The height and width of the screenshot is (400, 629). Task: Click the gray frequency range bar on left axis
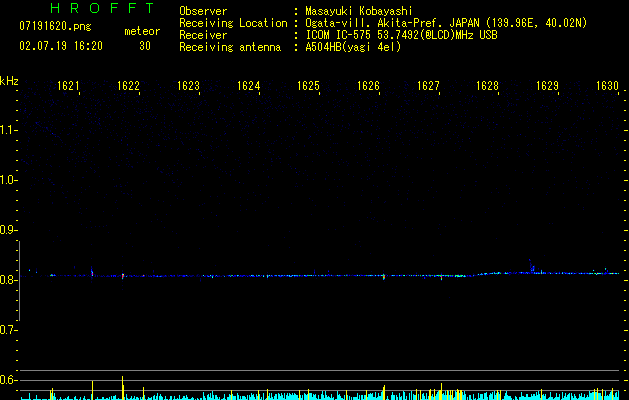(x=19, y=281)
